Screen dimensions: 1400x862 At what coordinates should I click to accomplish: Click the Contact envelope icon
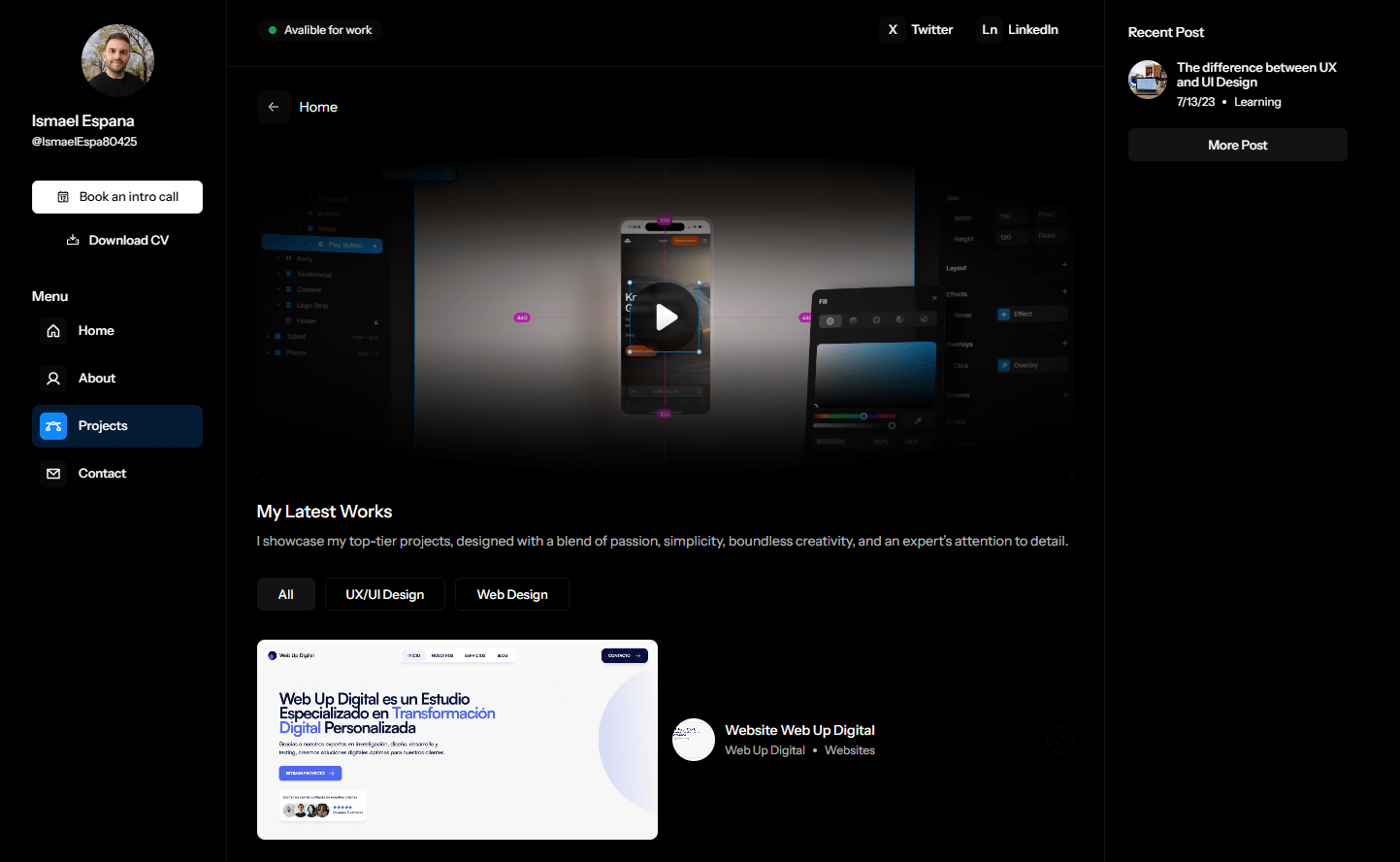click(x=53, y=474)
